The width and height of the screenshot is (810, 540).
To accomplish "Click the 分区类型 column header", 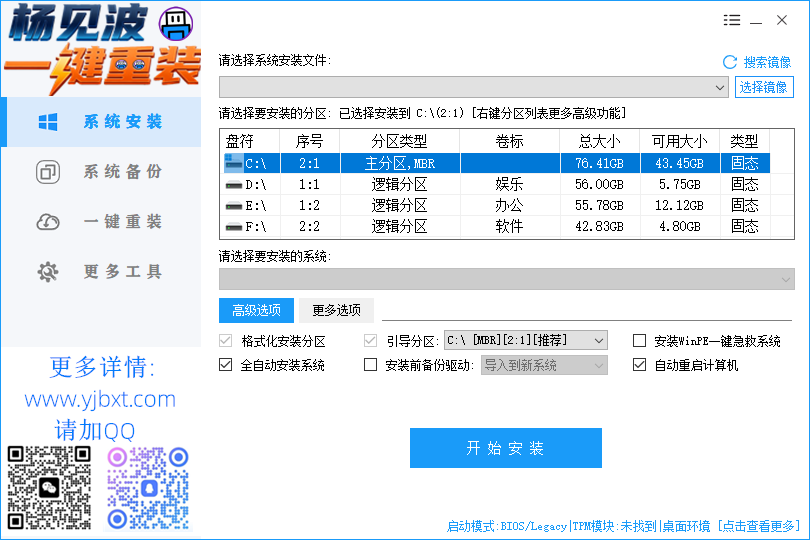I will [399, 141].
